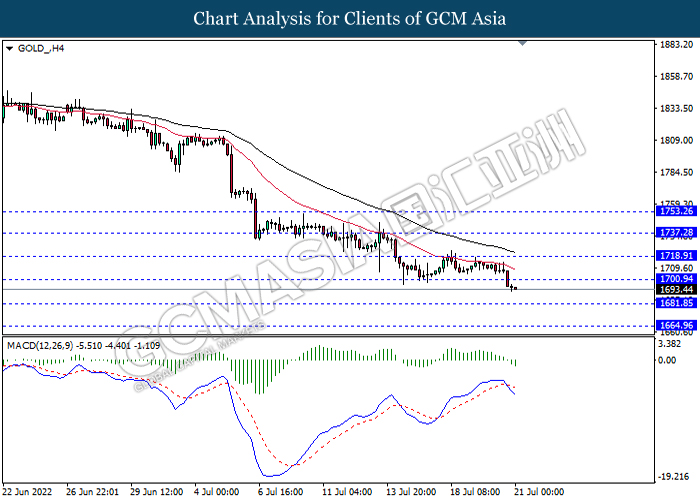Select the GOLD_,H4 chart label
This screenshot has height=500, width=700.
[41, 48]
